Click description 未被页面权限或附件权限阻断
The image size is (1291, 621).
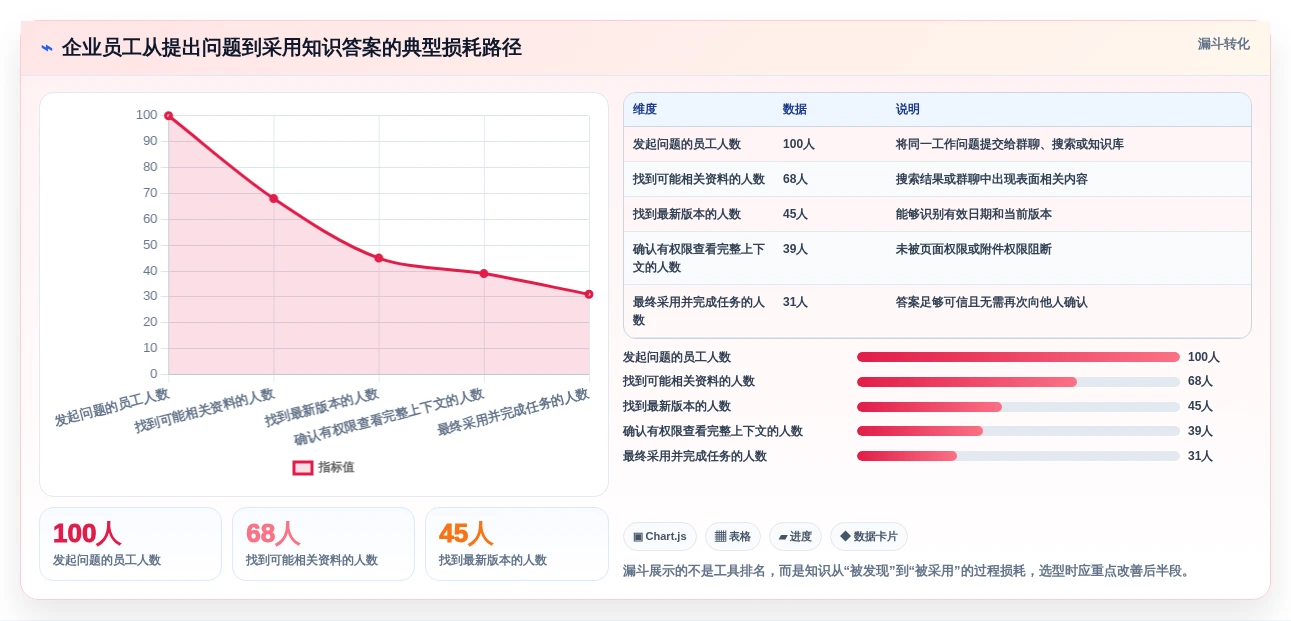[974, 249]
